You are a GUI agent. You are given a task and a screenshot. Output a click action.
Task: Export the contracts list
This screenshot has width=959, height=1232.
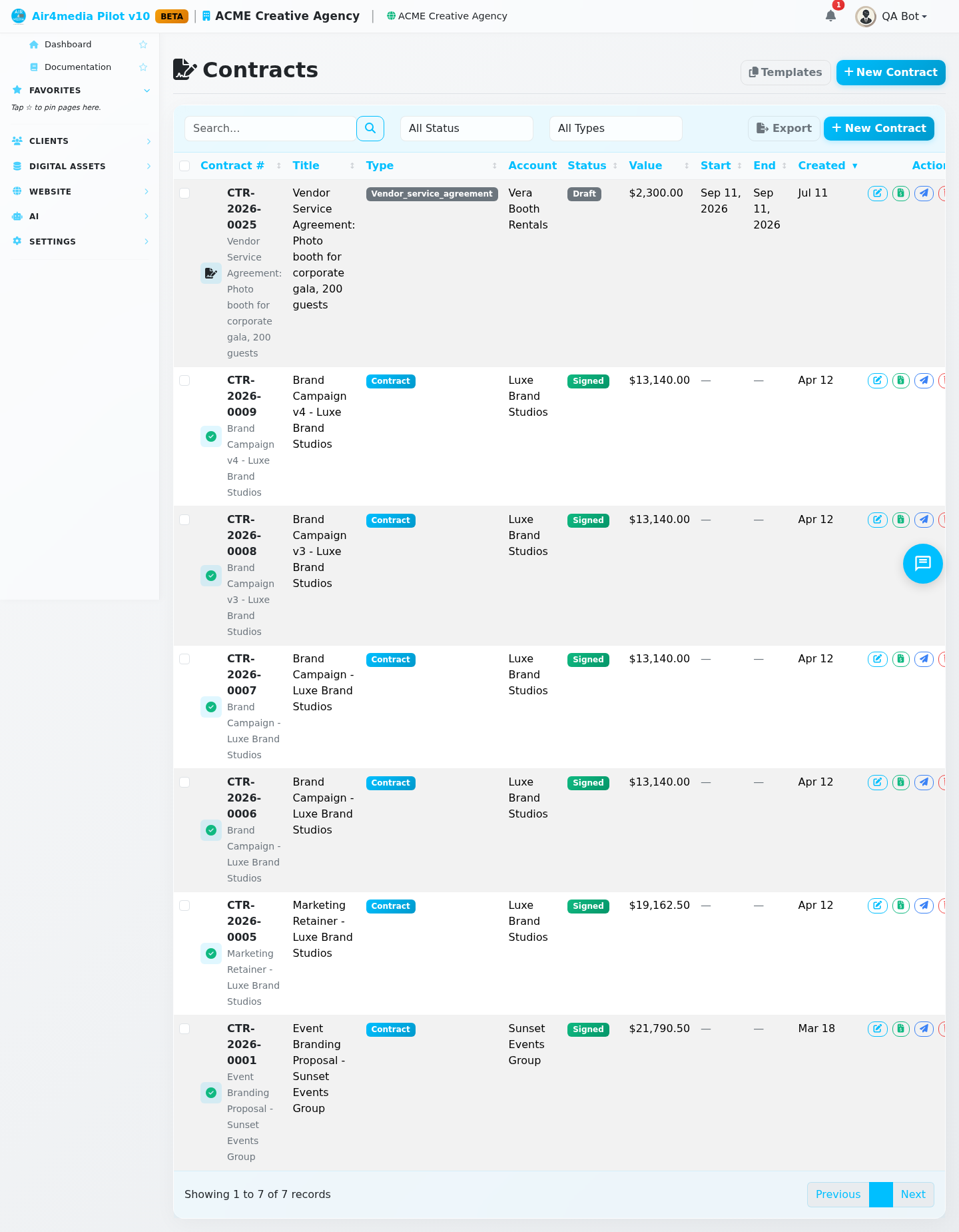[784, 129]
